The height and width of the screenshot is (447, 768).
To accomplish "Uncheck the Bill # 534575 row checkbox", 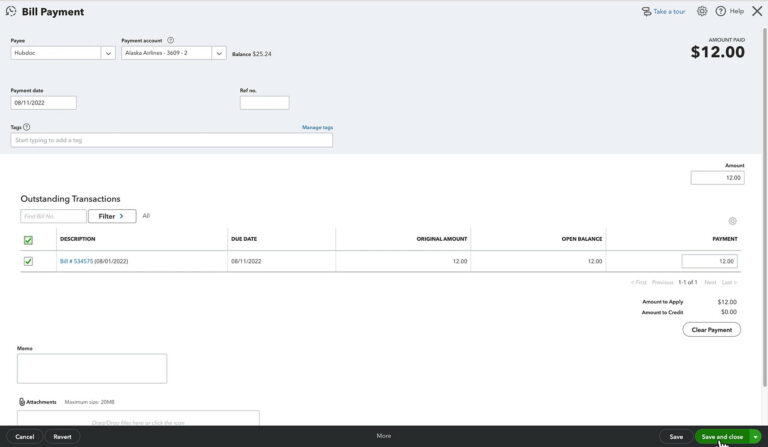I will (28, 261).
